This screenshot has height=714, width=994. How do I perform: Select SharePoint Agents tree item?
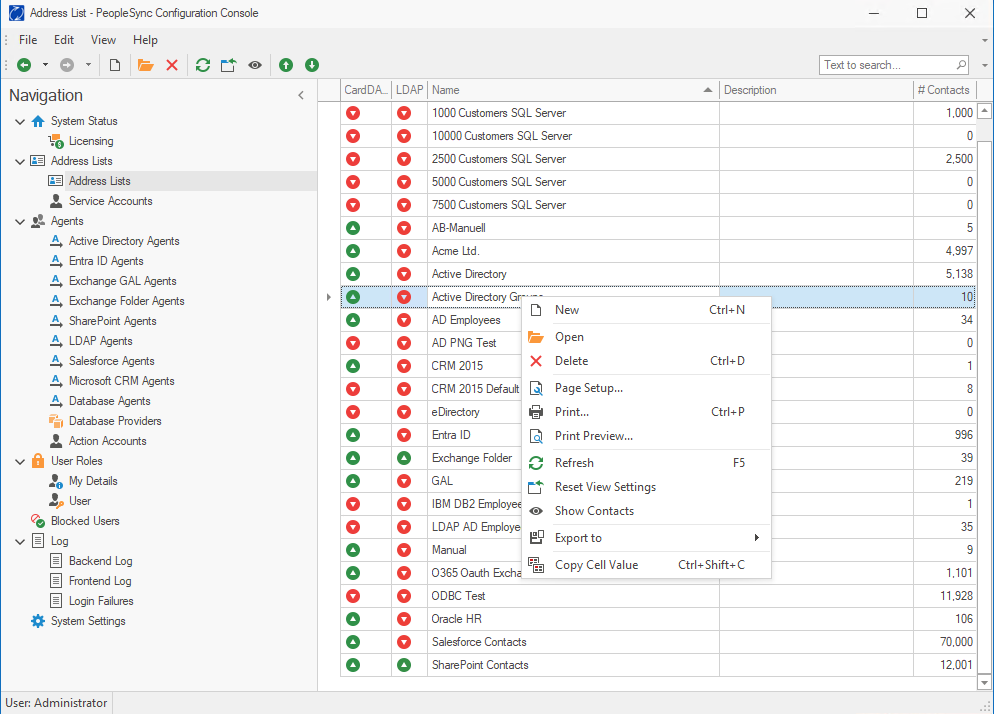(112, 321)
